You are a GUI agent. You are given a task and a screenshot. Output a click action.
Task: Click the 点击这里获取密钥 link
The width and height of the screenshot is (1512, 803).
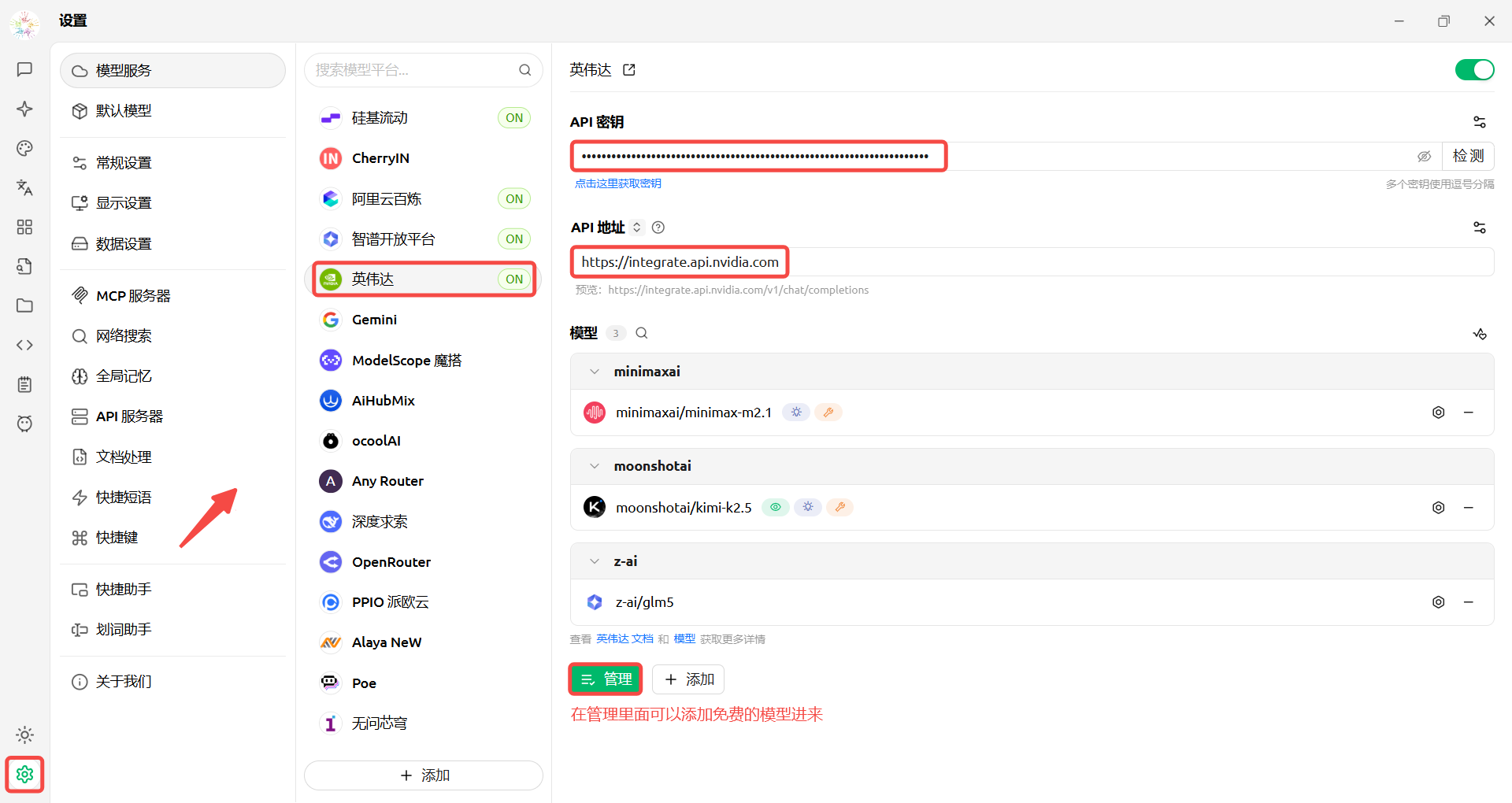pyautogui.click(x=618, y=183)
